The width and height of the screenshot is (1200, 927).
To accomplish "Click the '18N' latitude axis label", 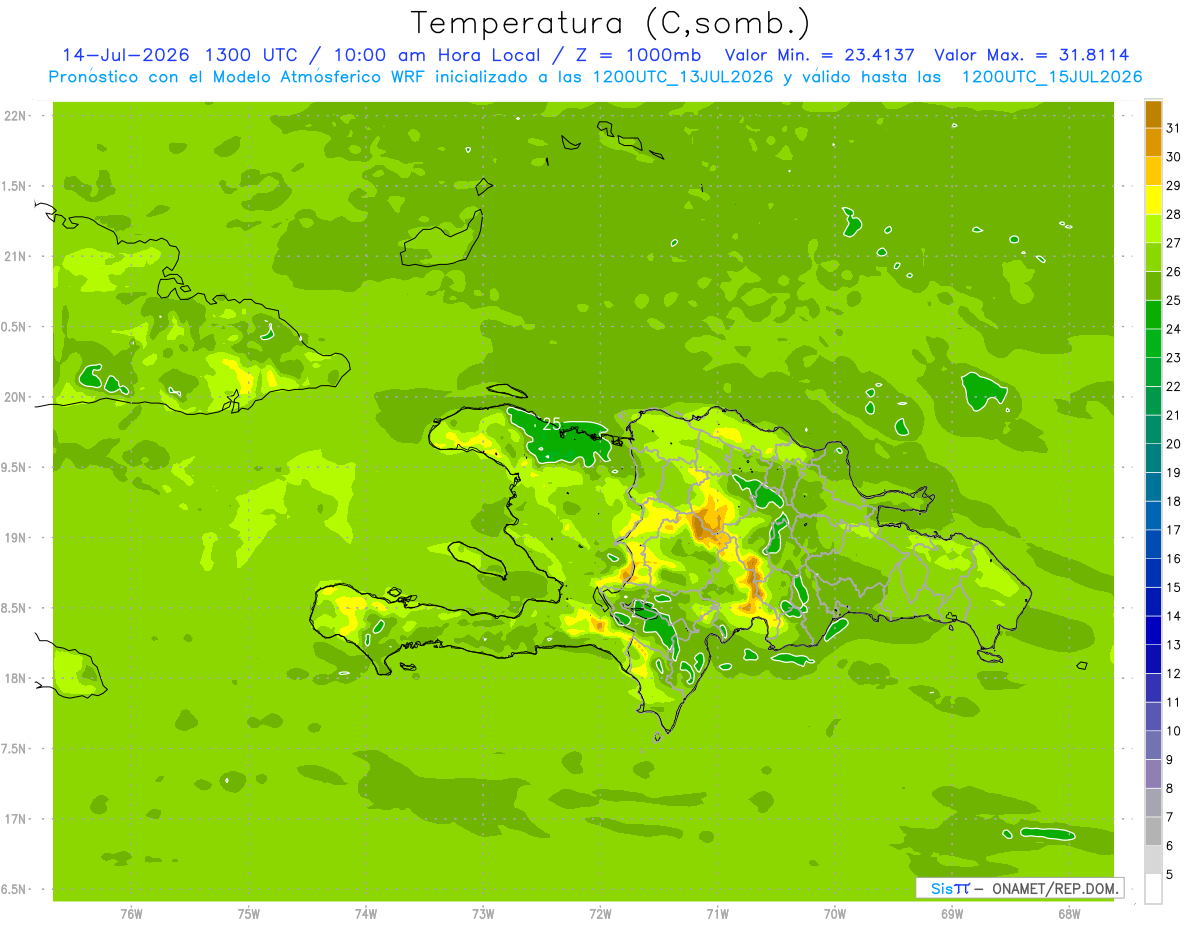I will [x=16, y=678].
